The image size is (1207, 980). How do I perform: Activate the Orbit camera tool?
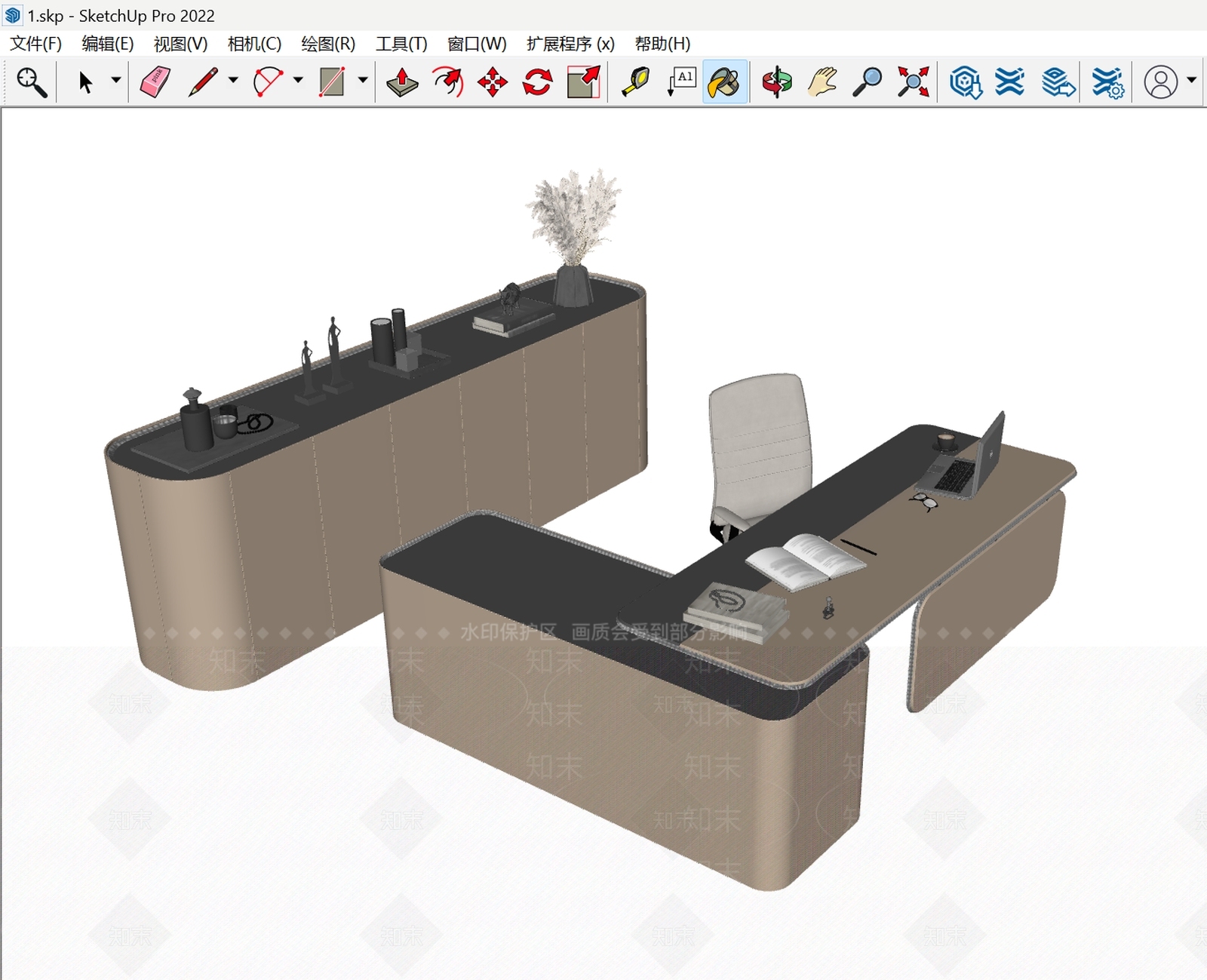click(777, 81)
